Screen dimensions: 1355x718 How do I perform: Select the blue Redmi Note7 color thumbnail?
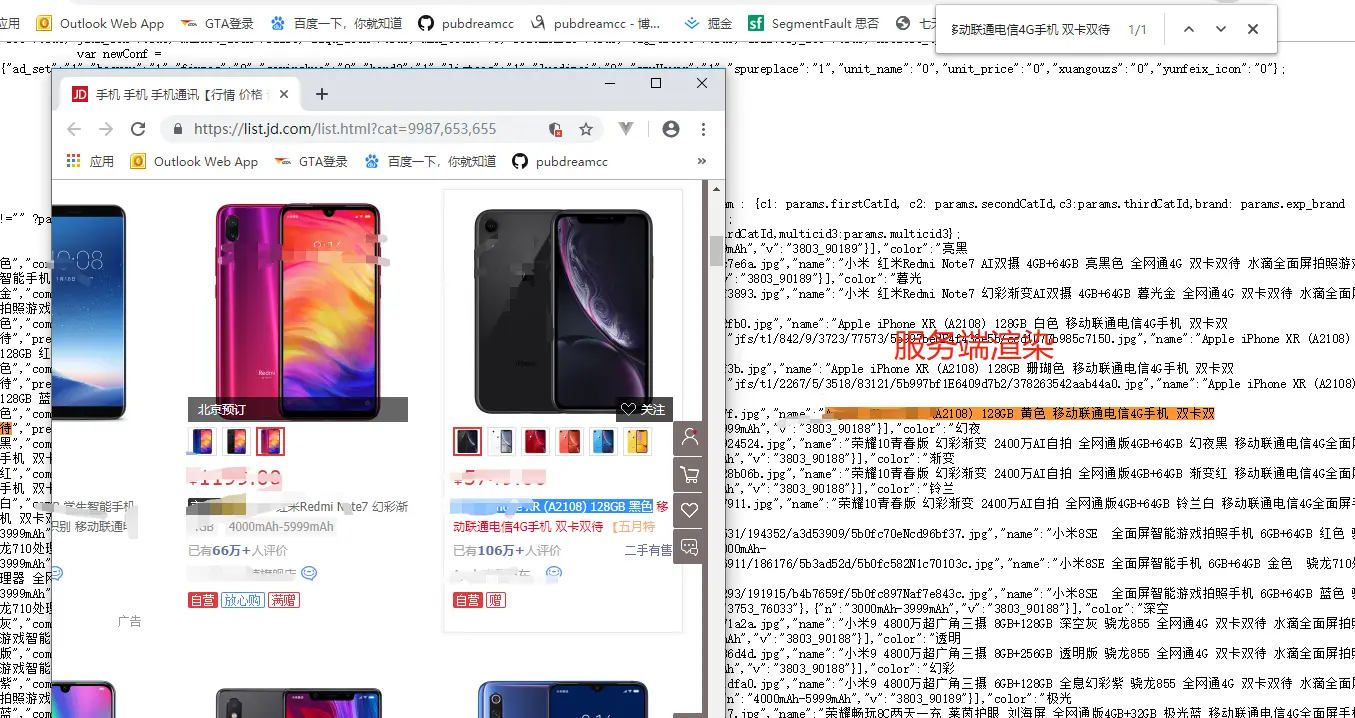click(x=202, y=441)
